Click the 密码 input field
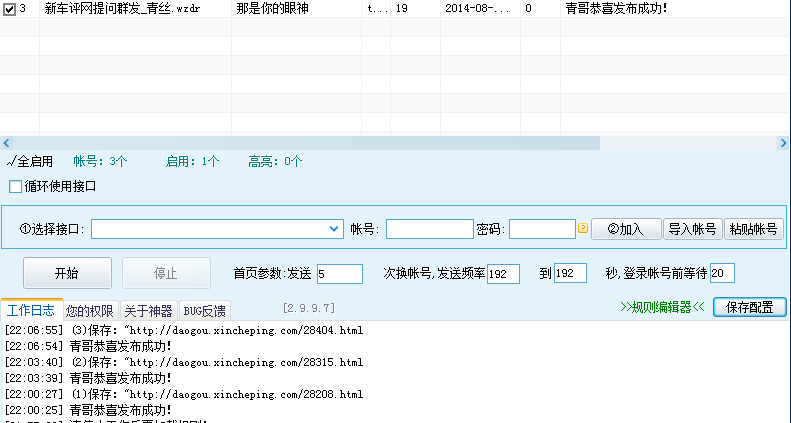The height and width of the screenshot is (423, 791). click(x=542, y=229)
